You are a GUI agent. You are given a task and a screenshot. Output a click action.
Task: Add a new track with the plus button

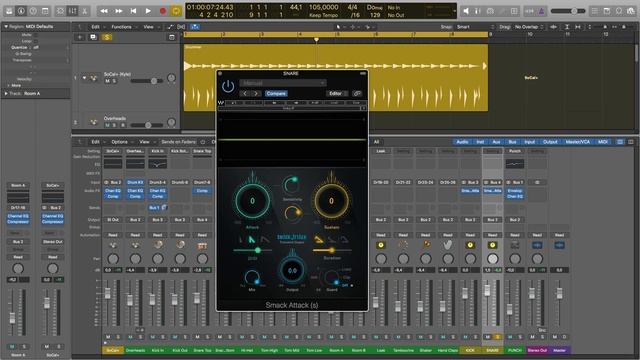80,37
